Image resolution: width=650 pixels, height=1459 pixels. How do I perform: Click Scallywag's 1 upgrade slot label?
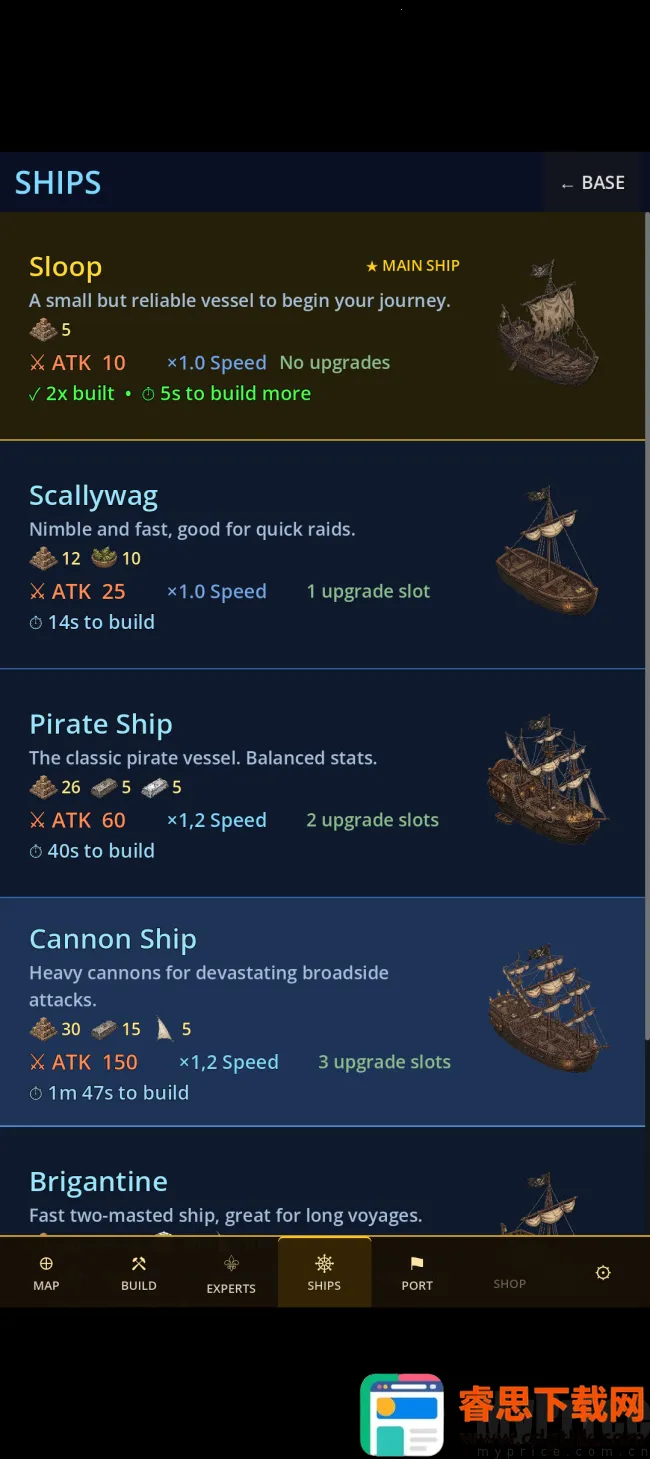tap(368, 592)
